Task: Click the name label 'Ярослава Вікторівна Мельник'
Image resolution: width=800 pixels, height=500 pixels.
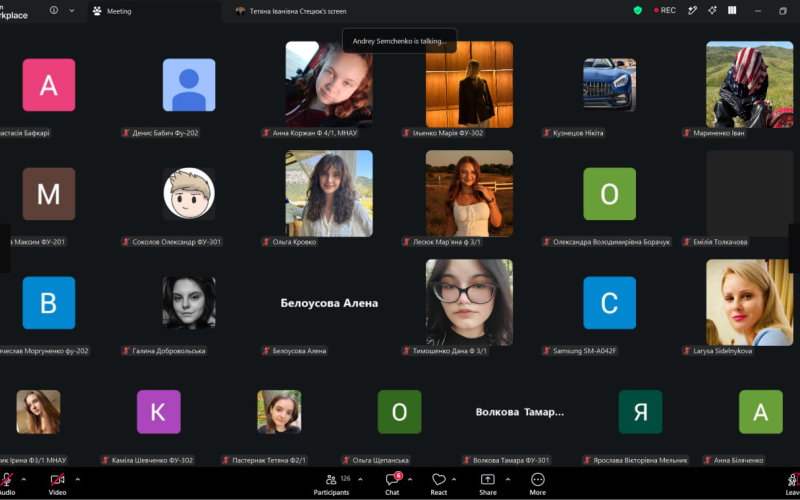Action: pyautogui.click(x=640, y=460)
